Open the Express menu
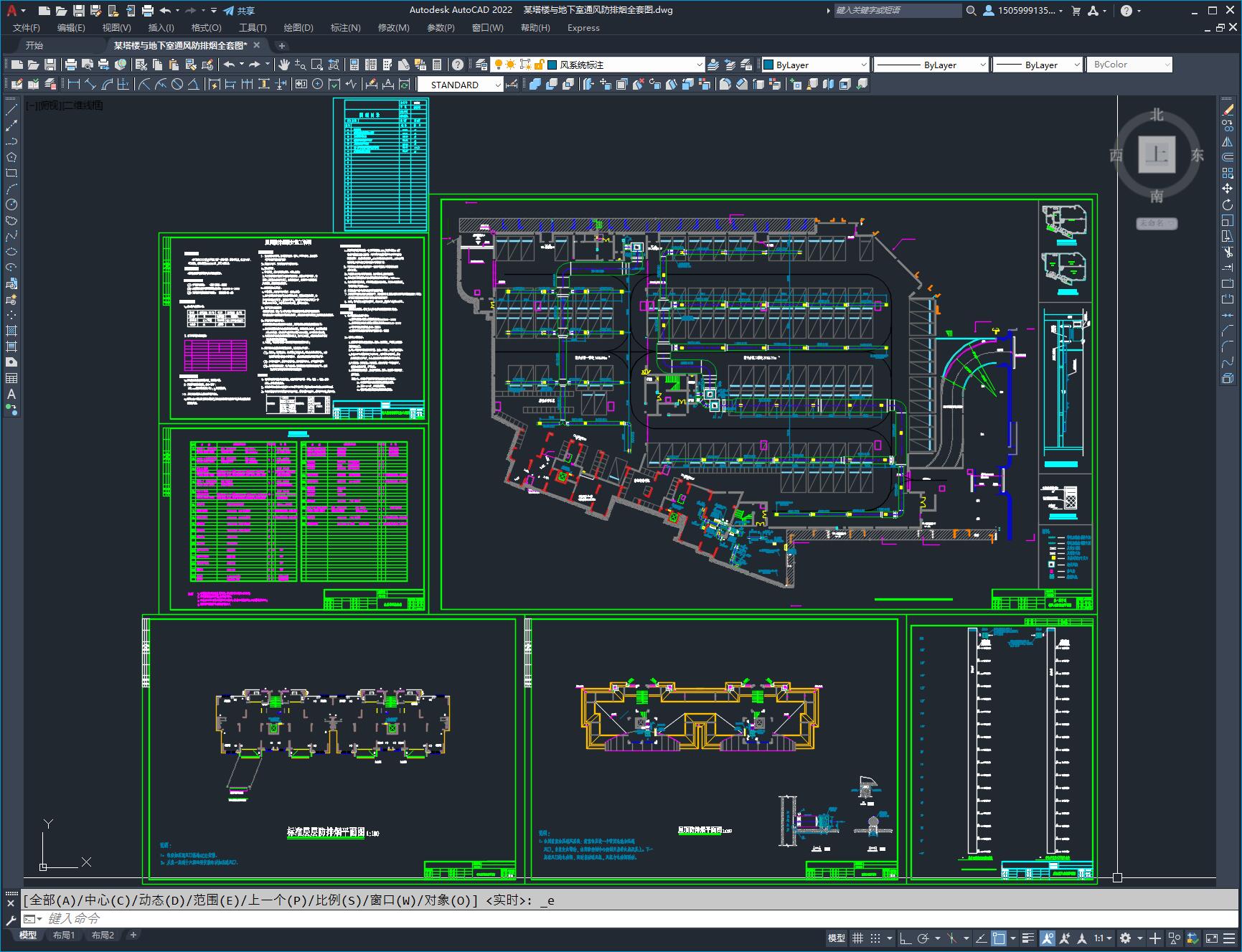This screenshot has height=952, width=1242. (583, 28)
